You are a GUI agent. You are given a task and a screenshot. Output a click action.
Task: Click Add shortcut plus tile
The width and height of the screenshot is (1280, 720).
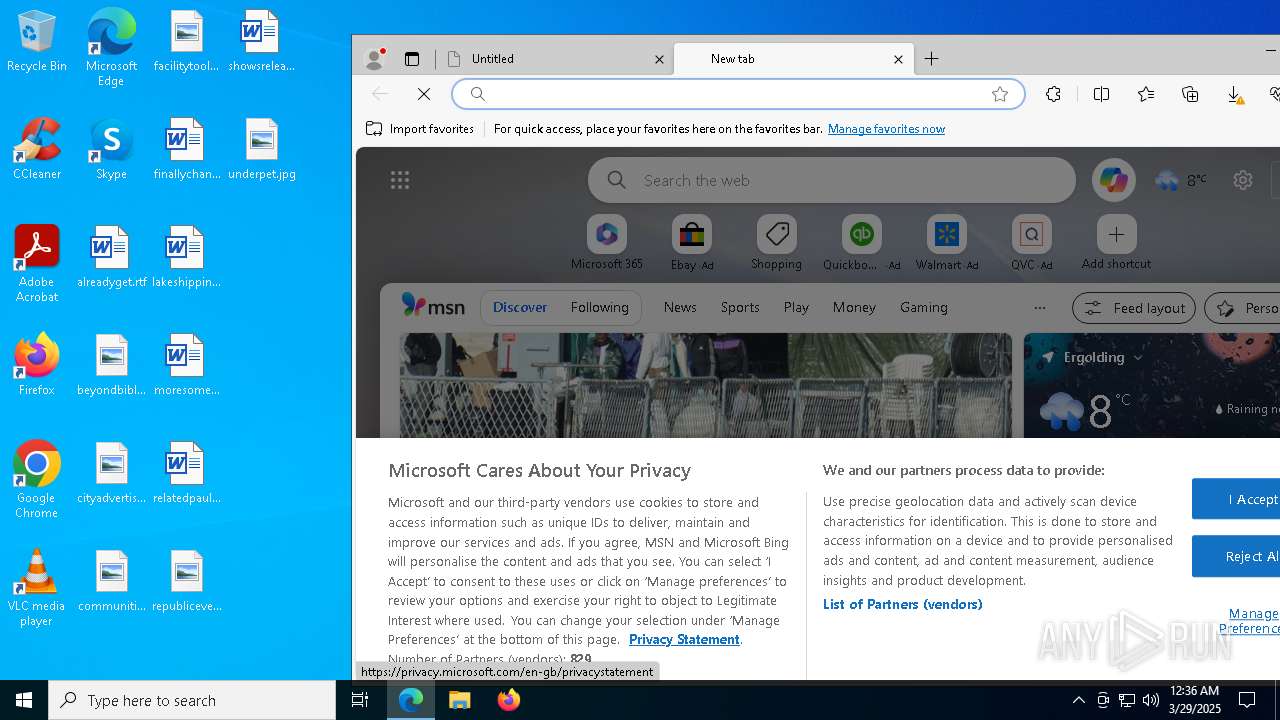pyautogui.click(x=1116, y=243)
